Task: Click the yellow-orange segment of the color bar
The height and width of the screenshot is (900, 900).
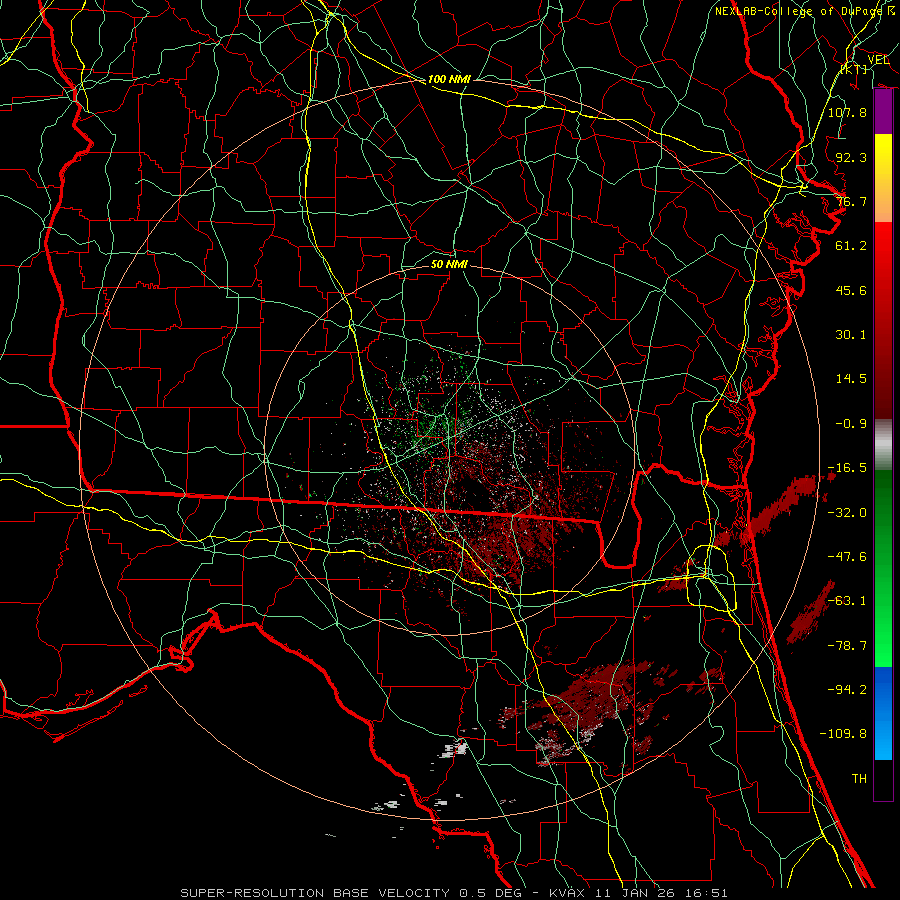Action: click(883, 178)
